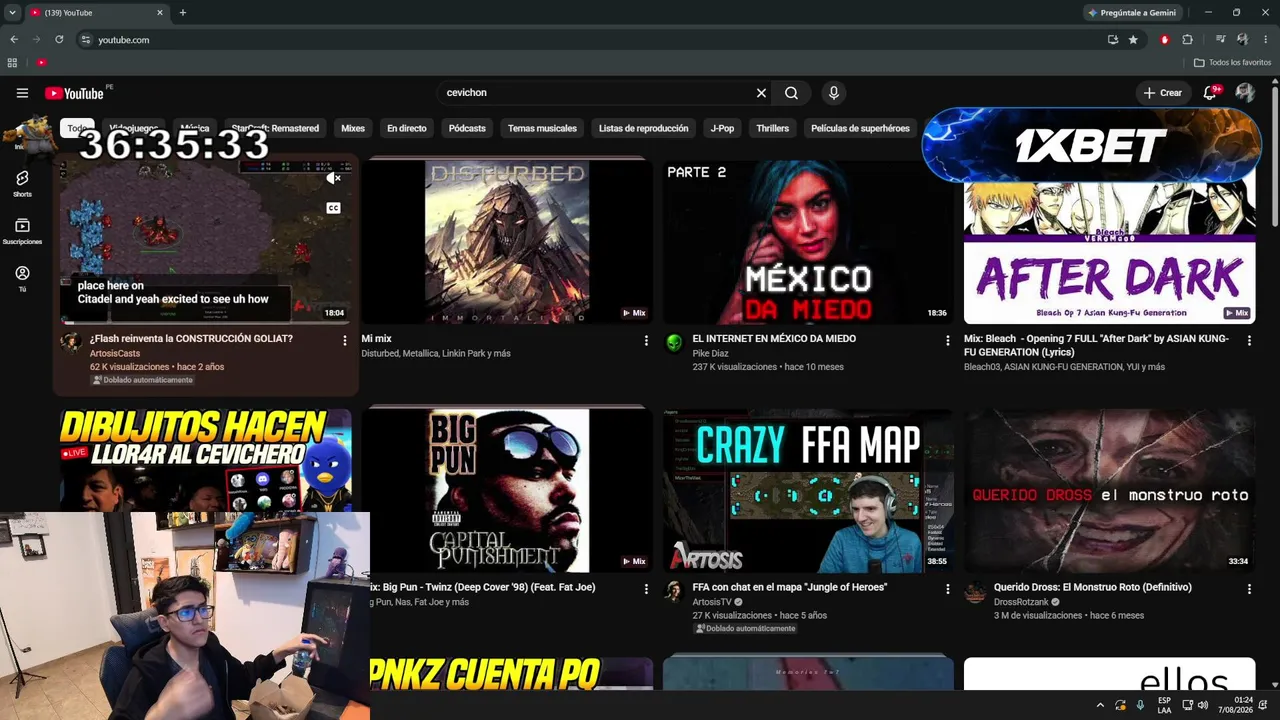Open the 'Todos los favoritos' bookmarks folder
Viewport: 1280px width, 720px height.
(1232, 63)
